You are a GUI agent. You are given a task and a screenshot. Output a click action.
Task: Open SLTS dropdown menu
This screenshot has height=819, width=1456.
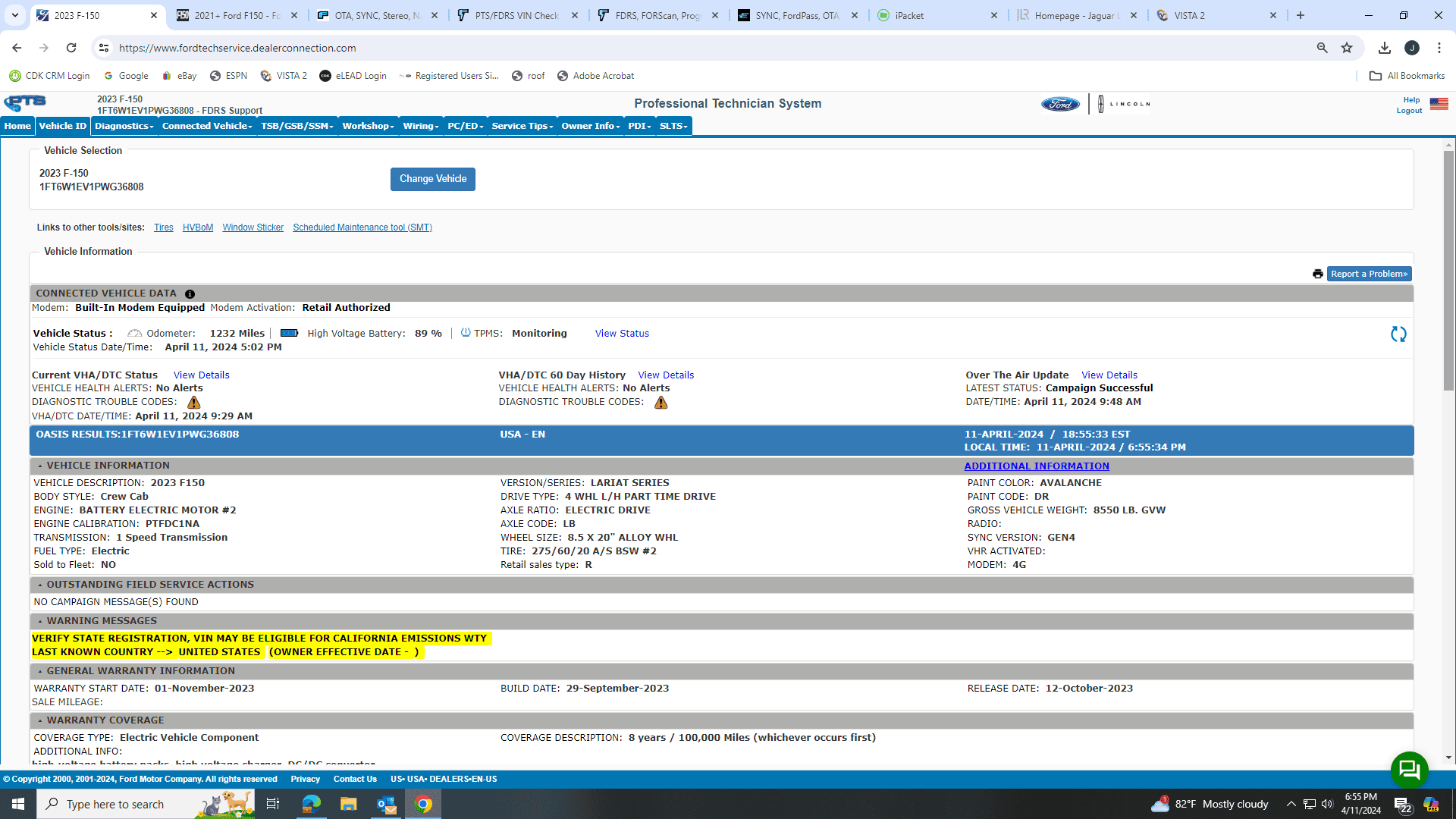click(673, 126)
